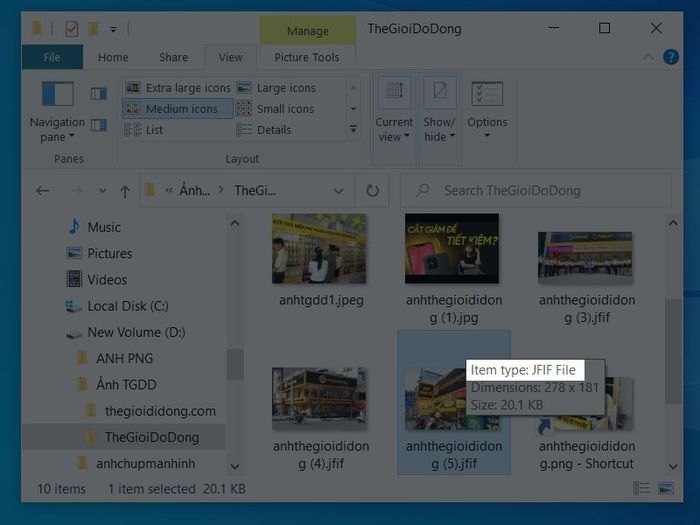This screenshot has height=525, width=700.
Task: Select the View ribbon tab
Action: (230, 57)
